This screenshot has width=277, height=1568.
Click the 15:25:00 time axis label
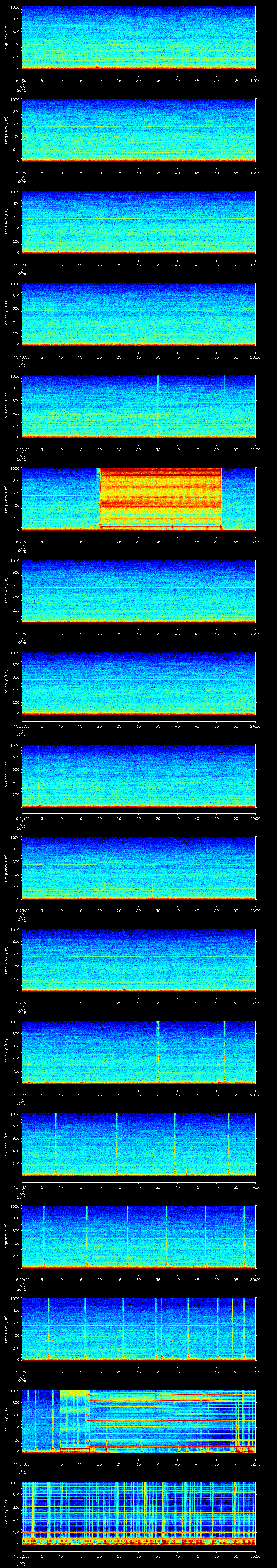pyautogui.click(x=21, y=910)
